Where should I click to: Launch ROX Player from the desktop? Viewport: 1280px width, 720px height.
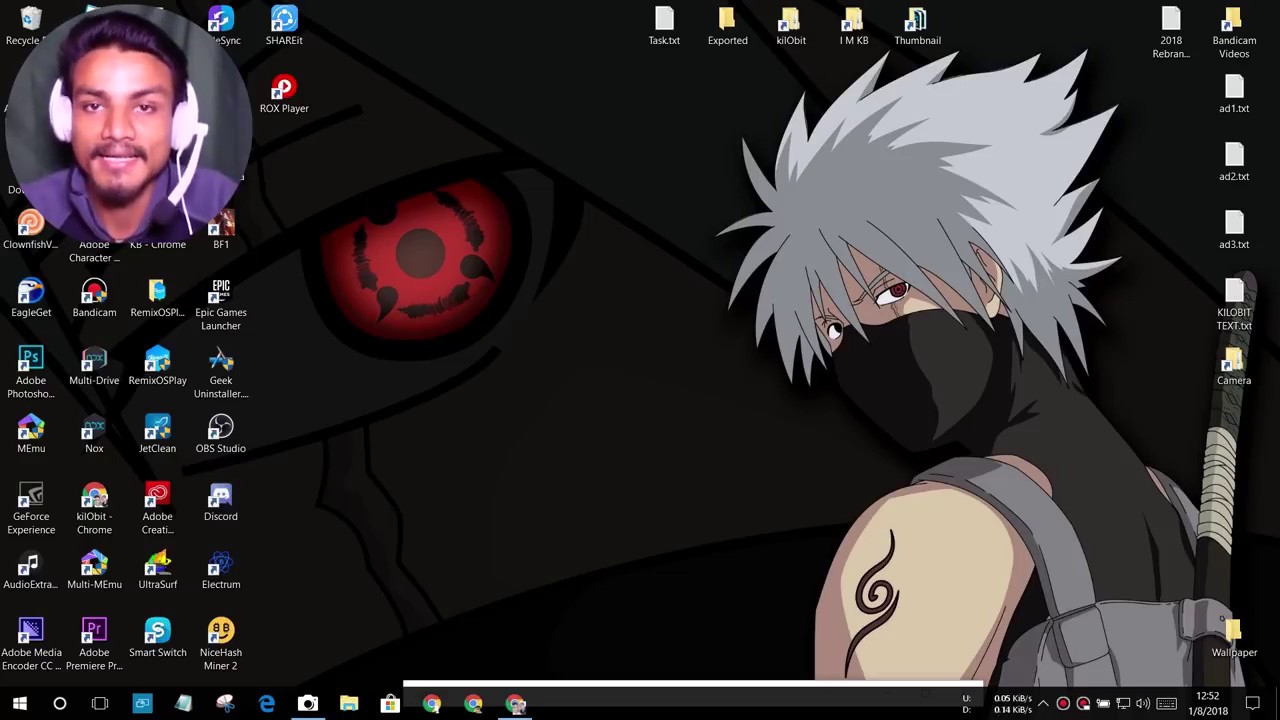284,94
